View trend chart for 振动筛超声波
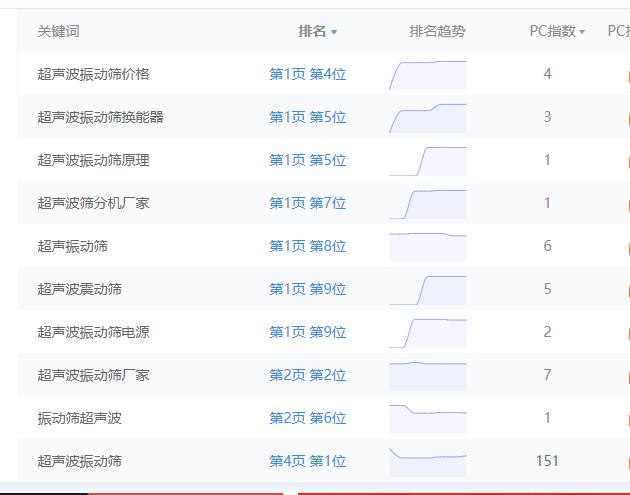 point(428,418)
